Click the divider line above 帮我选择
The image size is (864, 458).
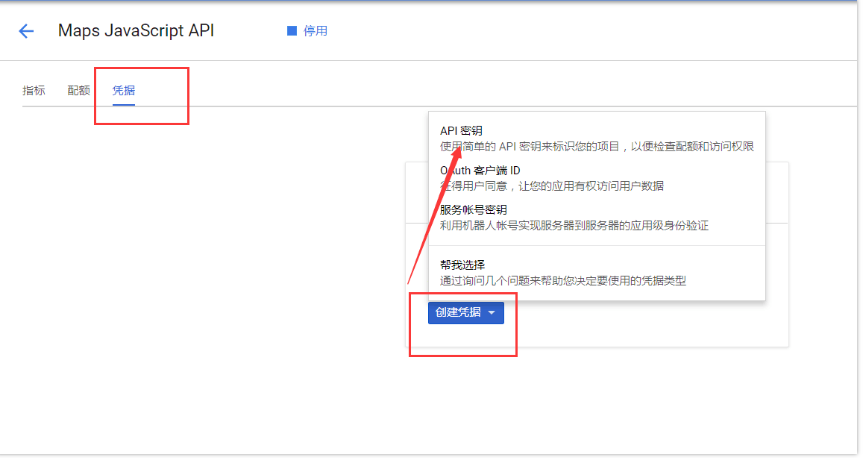596,245
